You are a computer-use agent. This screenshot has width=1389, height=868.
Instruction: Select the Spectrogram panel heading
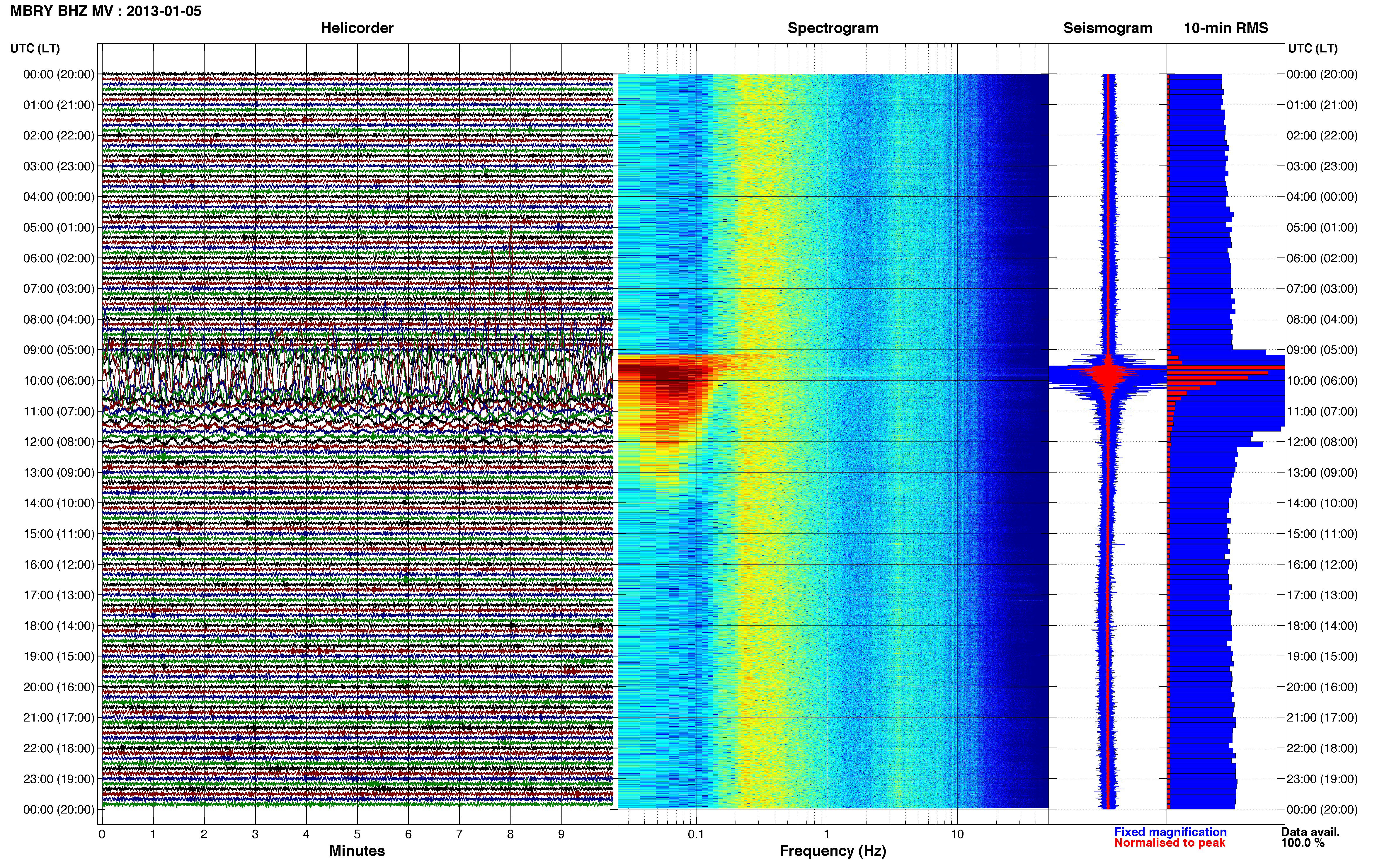pos(833,28)
